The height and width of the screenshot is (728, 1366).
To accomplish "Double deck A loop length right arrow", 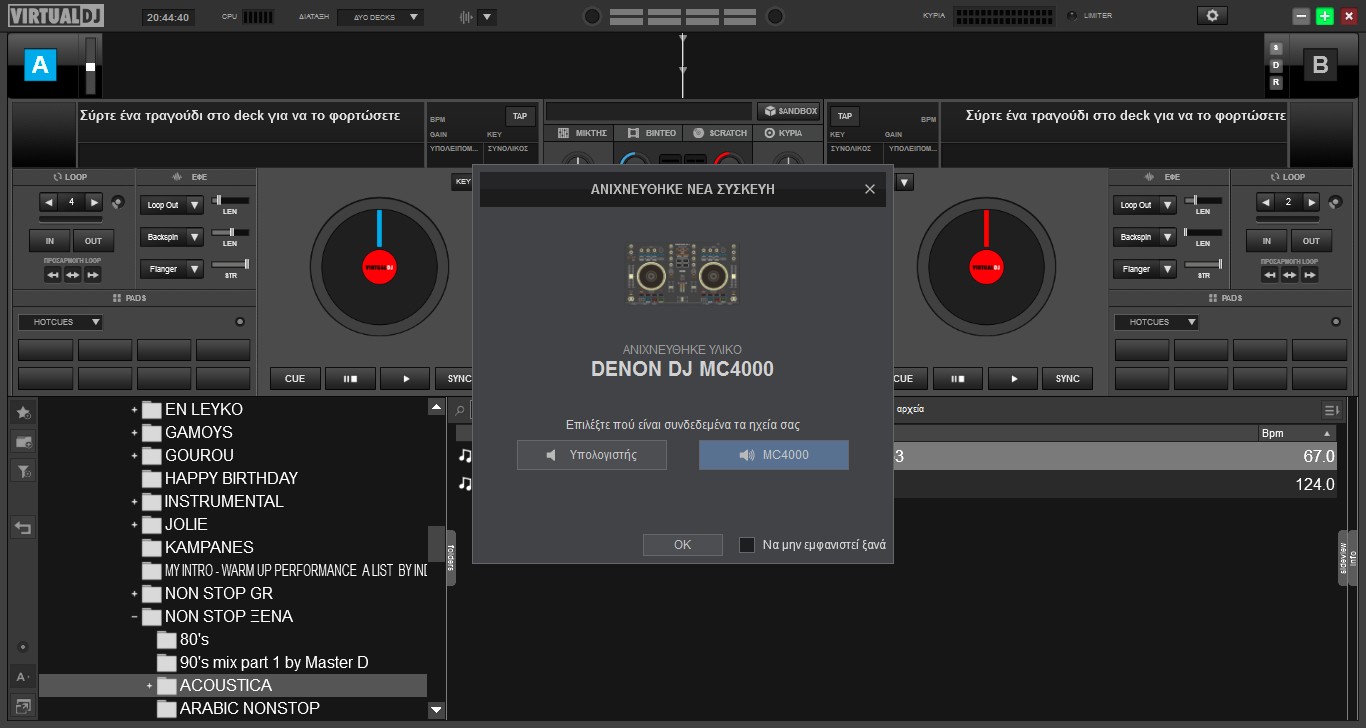I will [94, 202].
